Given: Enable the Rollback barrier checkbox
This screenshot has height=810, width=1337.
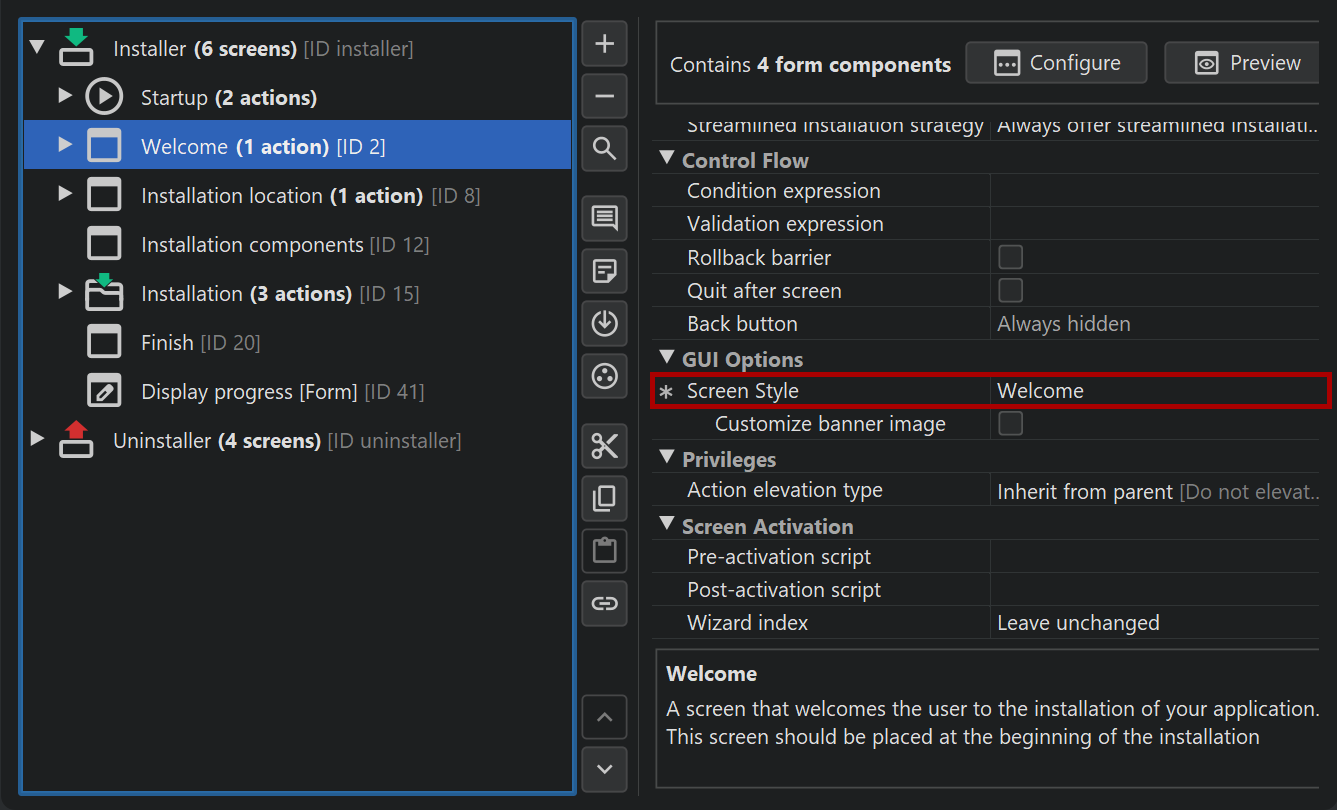Looking at the screenshot, I should click(x=1011, y=257).
